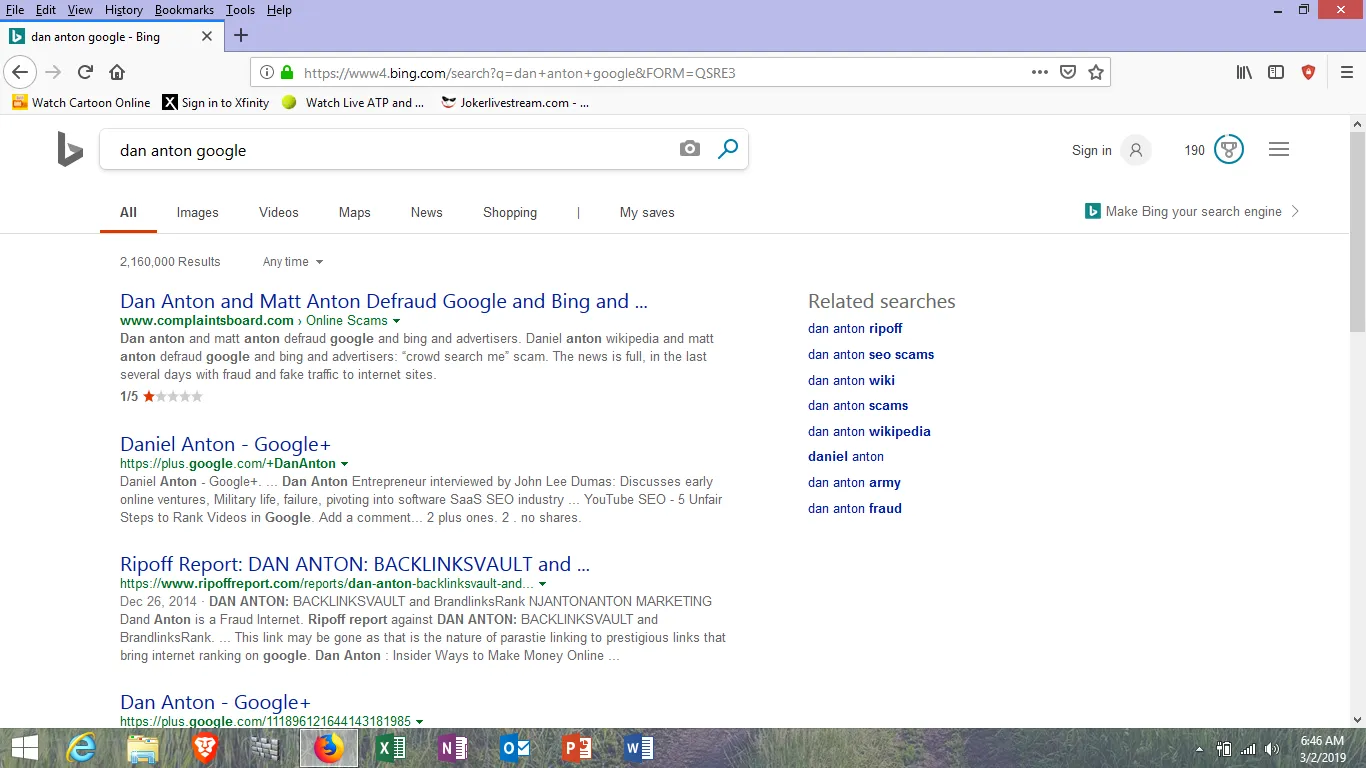Open Bing settings hamburger menu
Image resolution: width=1366 pixels, height=768 pixels.
click(1279, 150)
